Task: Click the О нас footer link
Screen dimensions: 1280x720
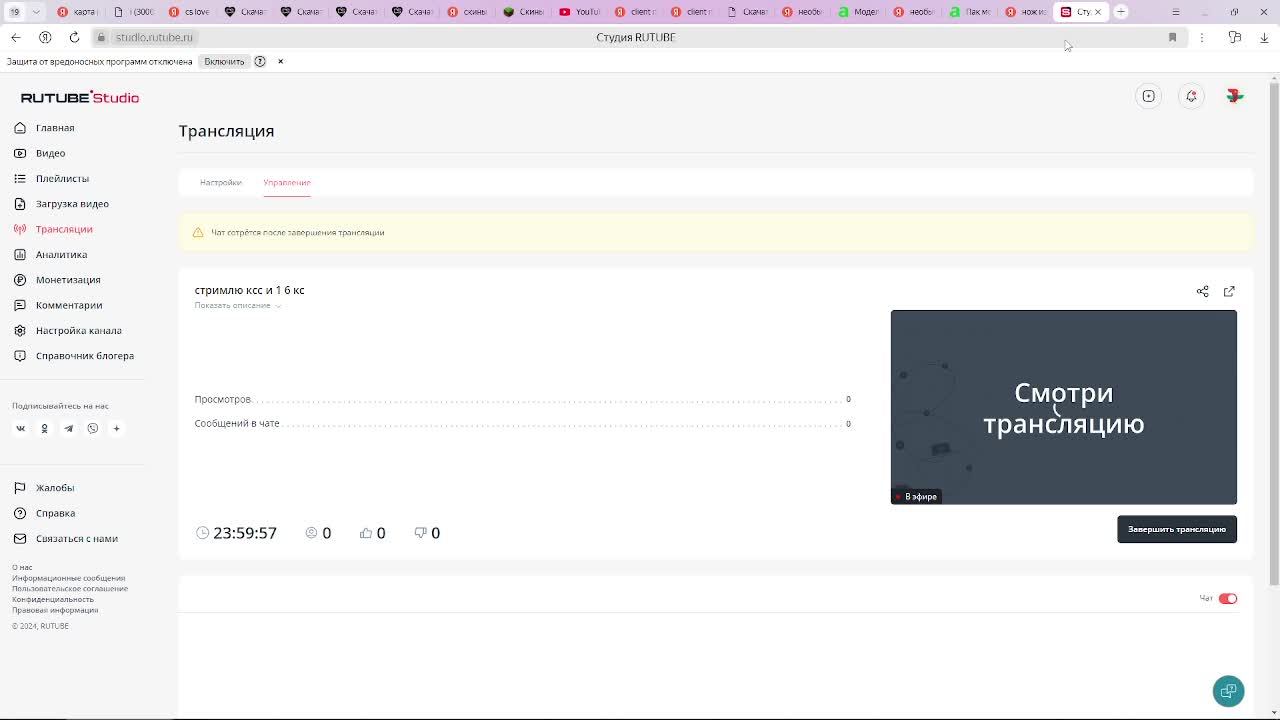Action: pyautogui.click(x=22, y=567)
